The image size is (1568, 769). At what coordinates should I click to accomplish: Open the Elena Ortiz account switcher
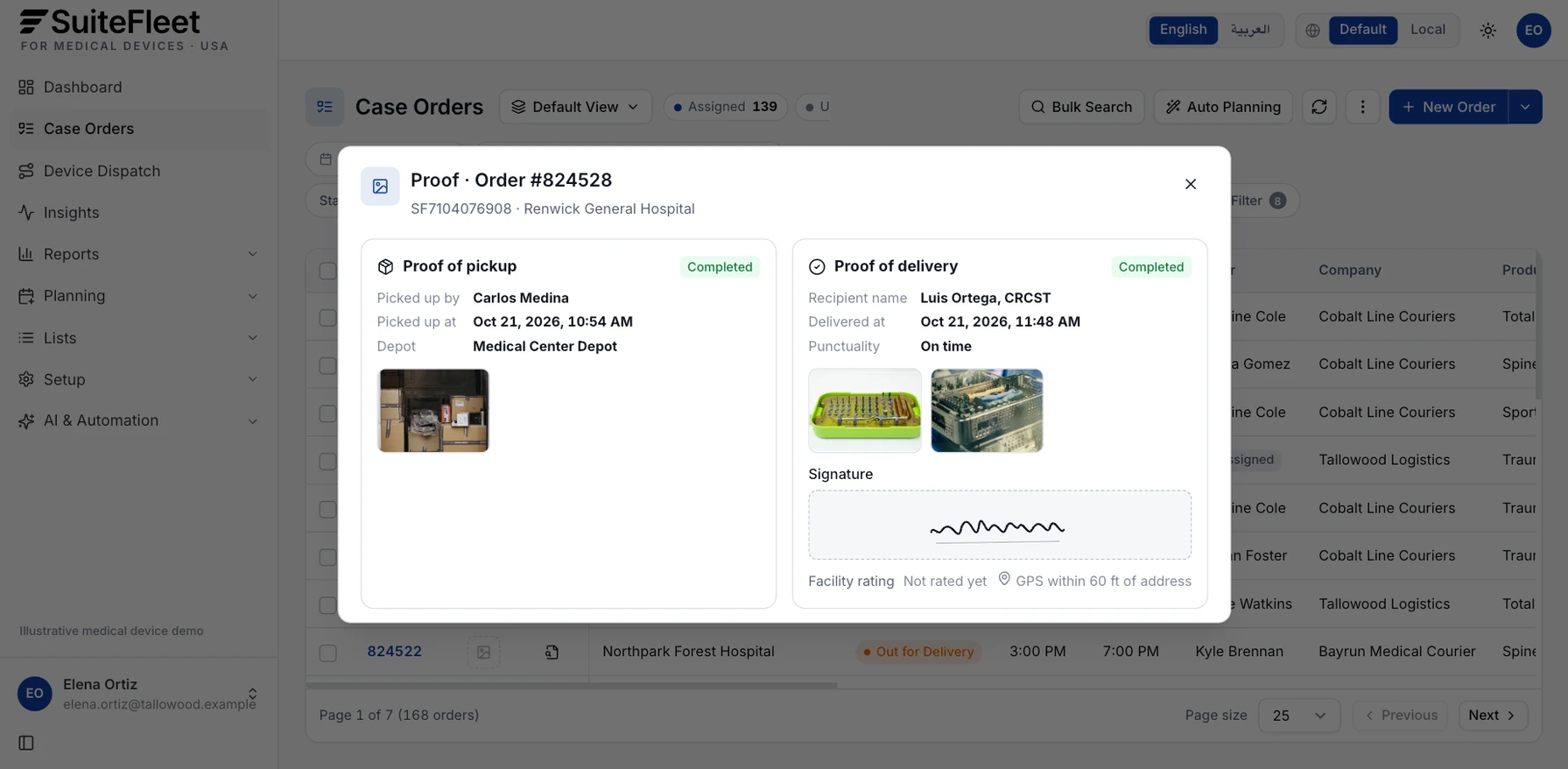pos(138,694)
